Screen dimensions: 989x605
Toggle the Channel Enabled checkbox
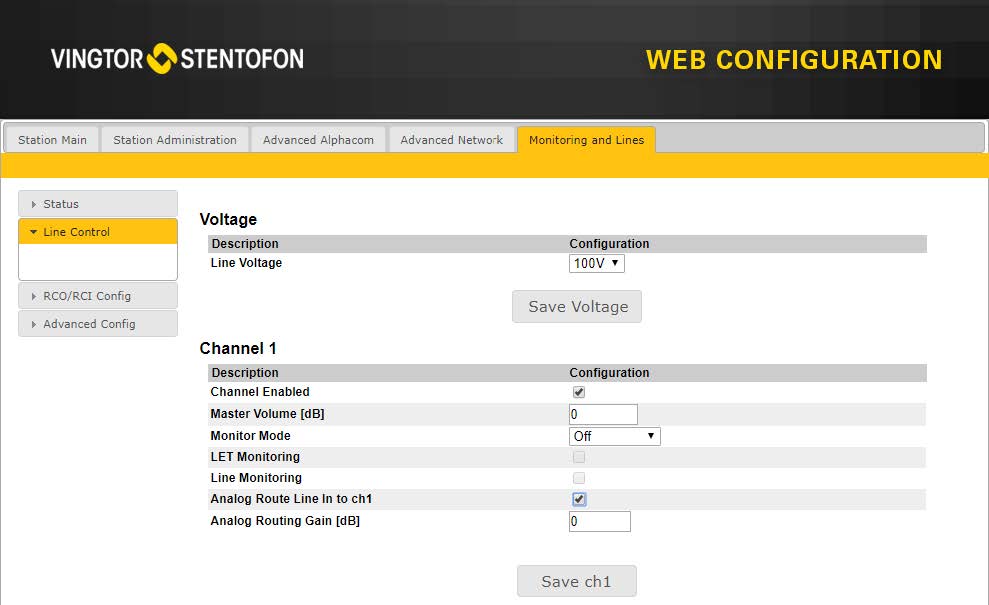click(579, 392)
